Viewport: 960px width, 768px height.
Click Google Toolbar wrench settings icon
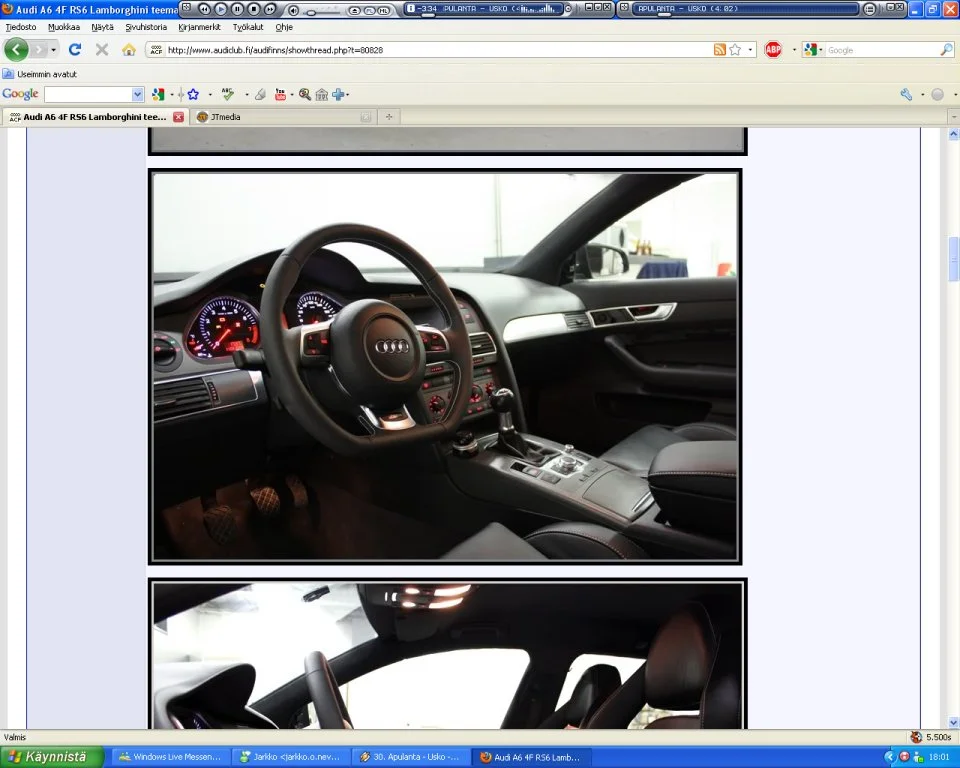click(906, 94)
